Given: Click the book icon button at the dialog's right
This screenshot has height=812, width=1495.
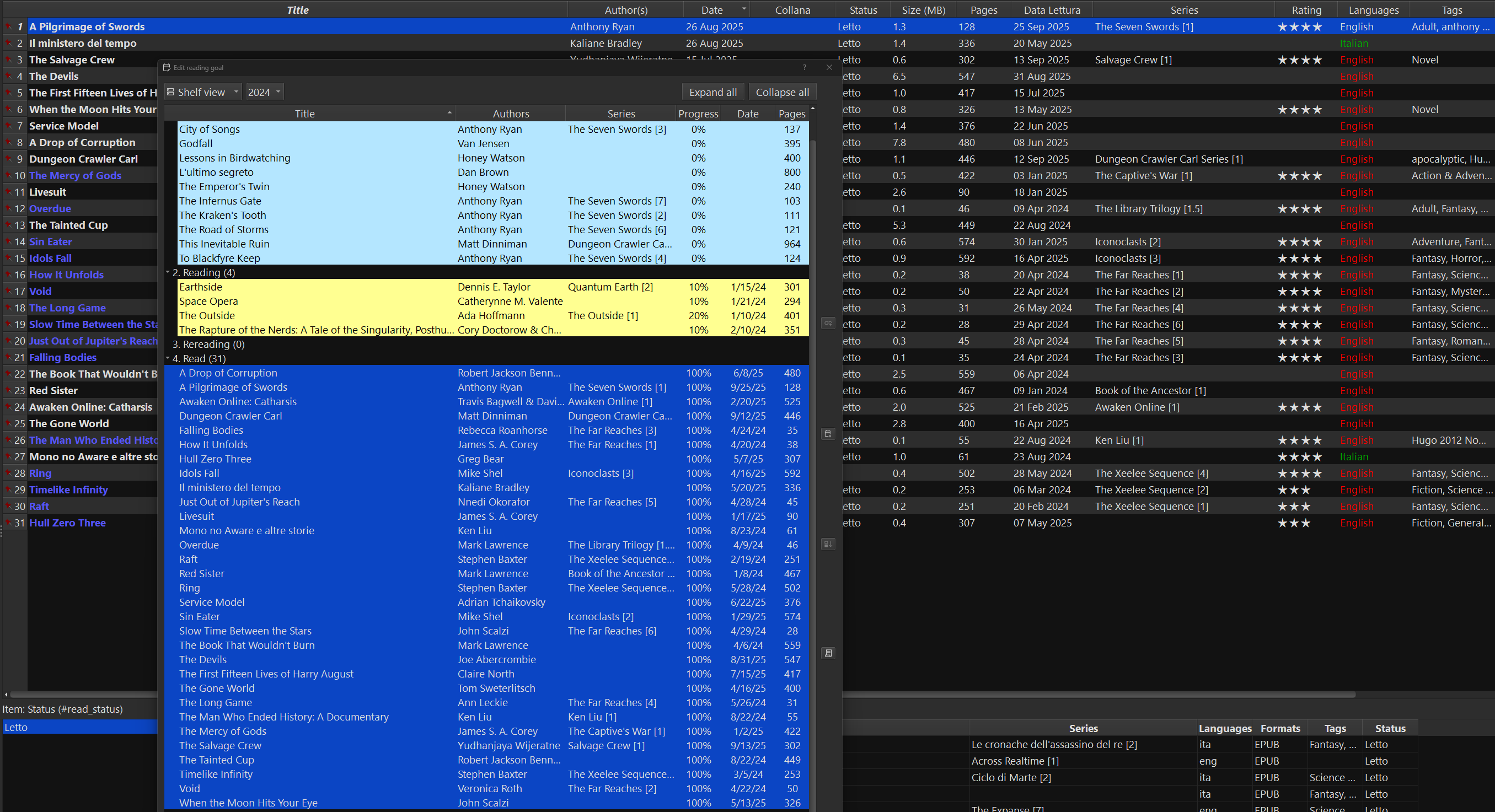Looking at the screenshot, I should coord(828,653).
